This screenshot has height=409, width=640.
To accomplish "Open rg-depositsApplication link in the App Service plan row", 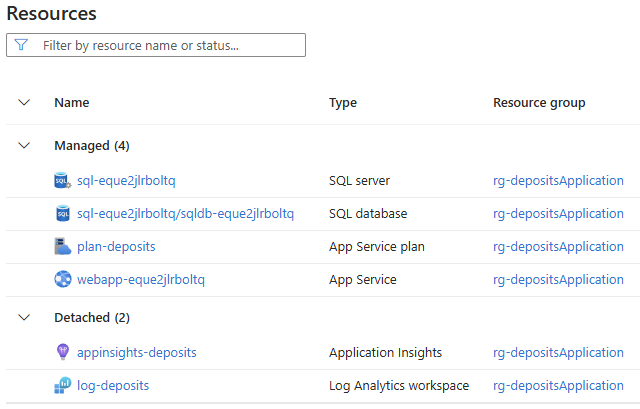I will point(558,247).
